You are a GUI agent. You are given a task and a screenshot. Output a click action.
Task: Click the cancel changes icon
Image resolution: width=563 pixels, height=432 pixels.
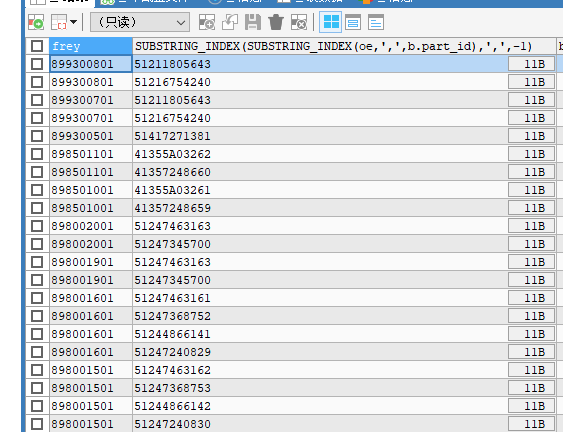point(299,23)
